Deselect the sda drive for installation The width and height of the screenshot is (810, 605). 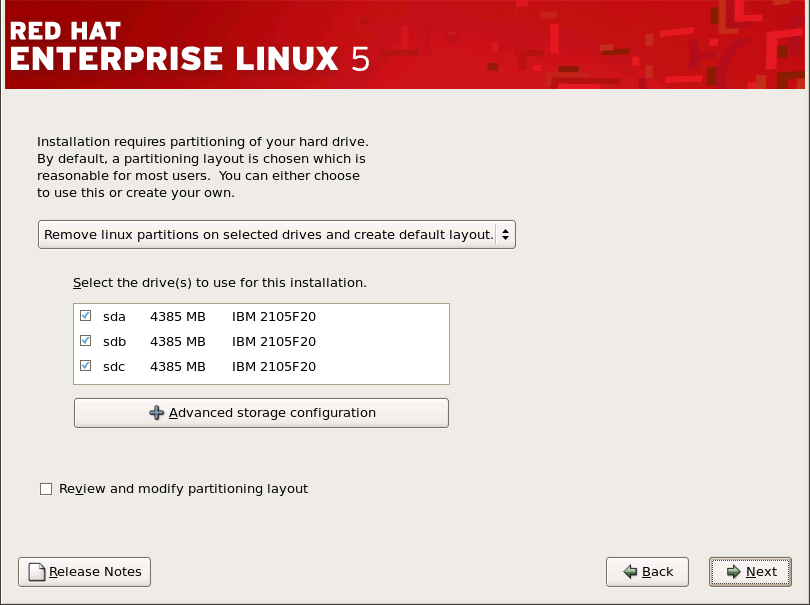coord(86,316)
